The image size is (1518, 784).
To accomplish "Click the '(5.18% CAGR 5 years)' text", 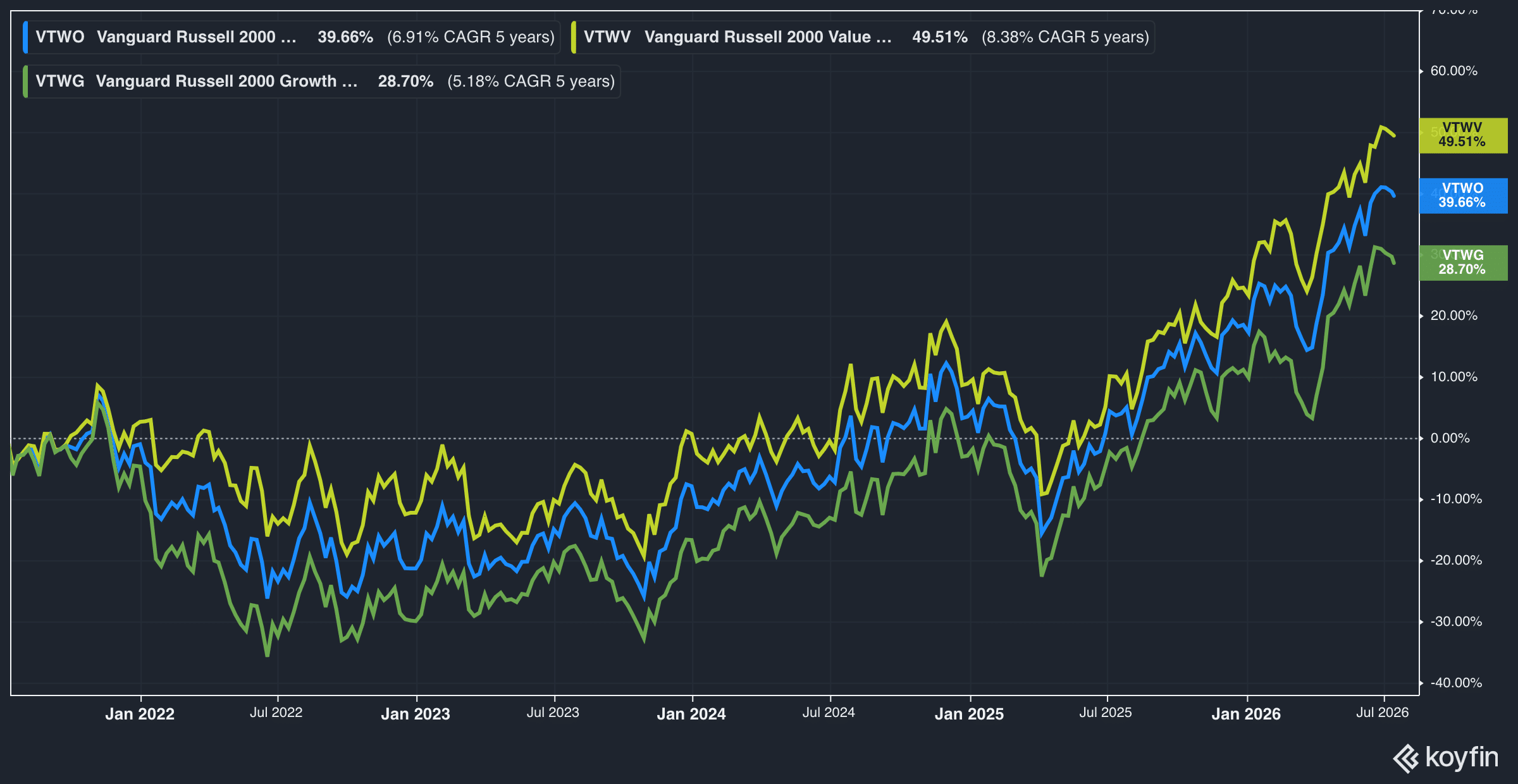I will 531,82.
